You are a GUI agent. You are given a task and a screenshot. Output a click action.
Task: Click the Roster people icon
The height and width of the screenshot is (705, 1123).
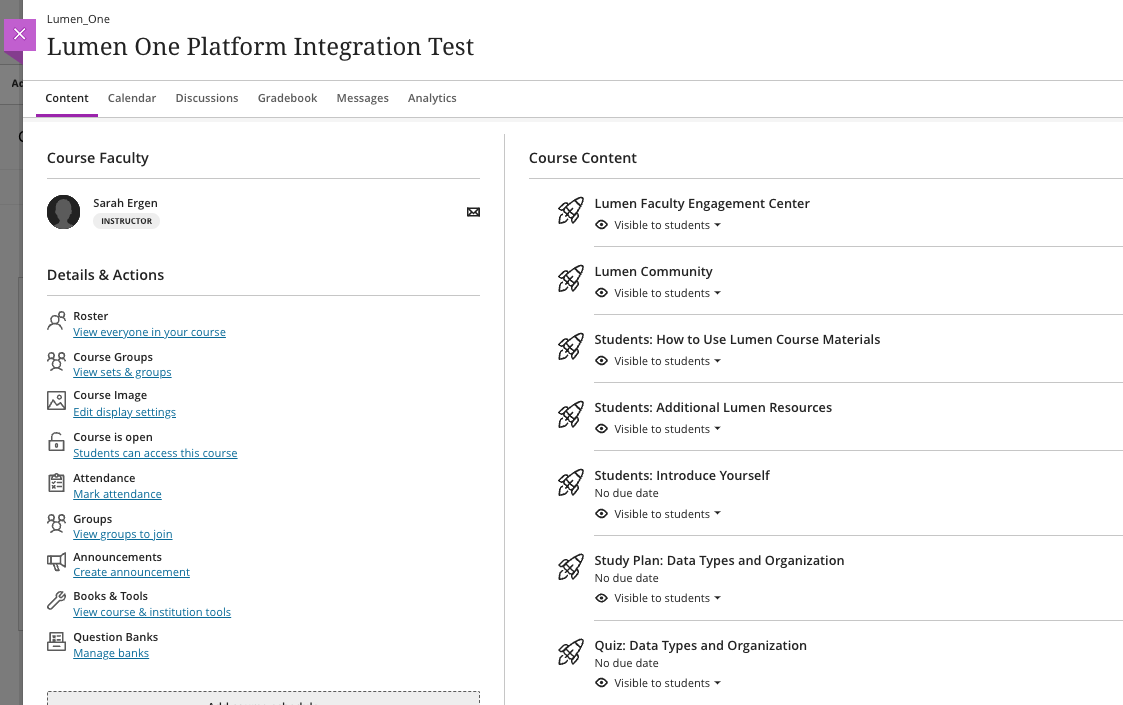point(56,322)
